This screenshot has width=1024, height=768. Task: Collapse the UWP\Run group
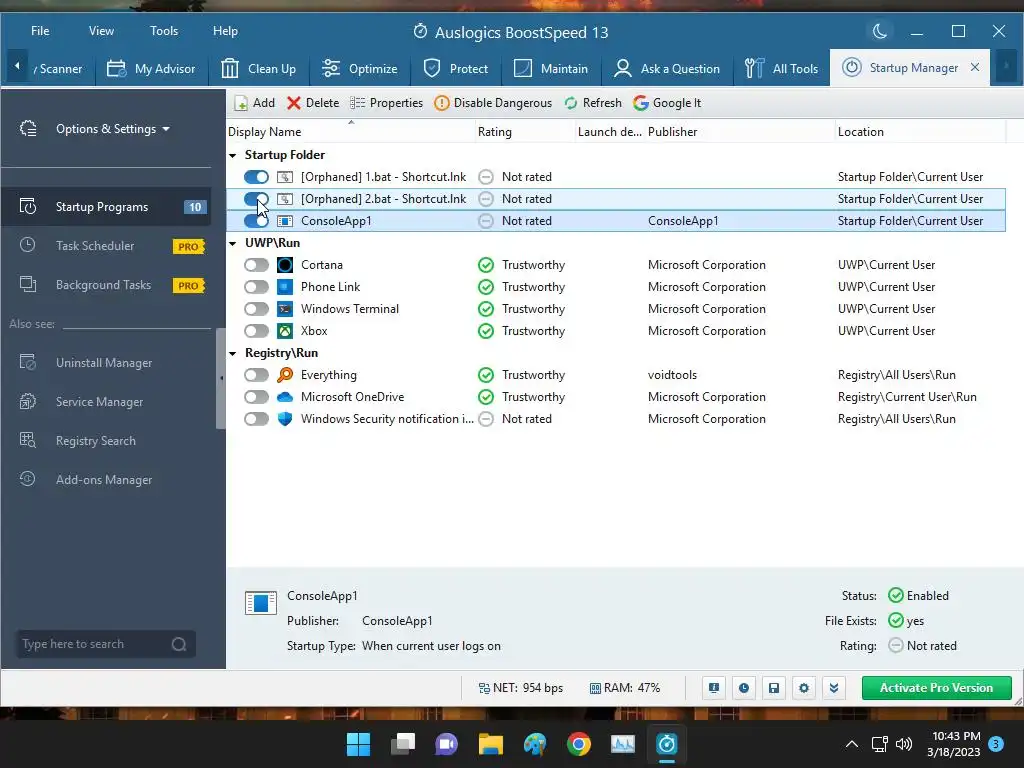233,243
